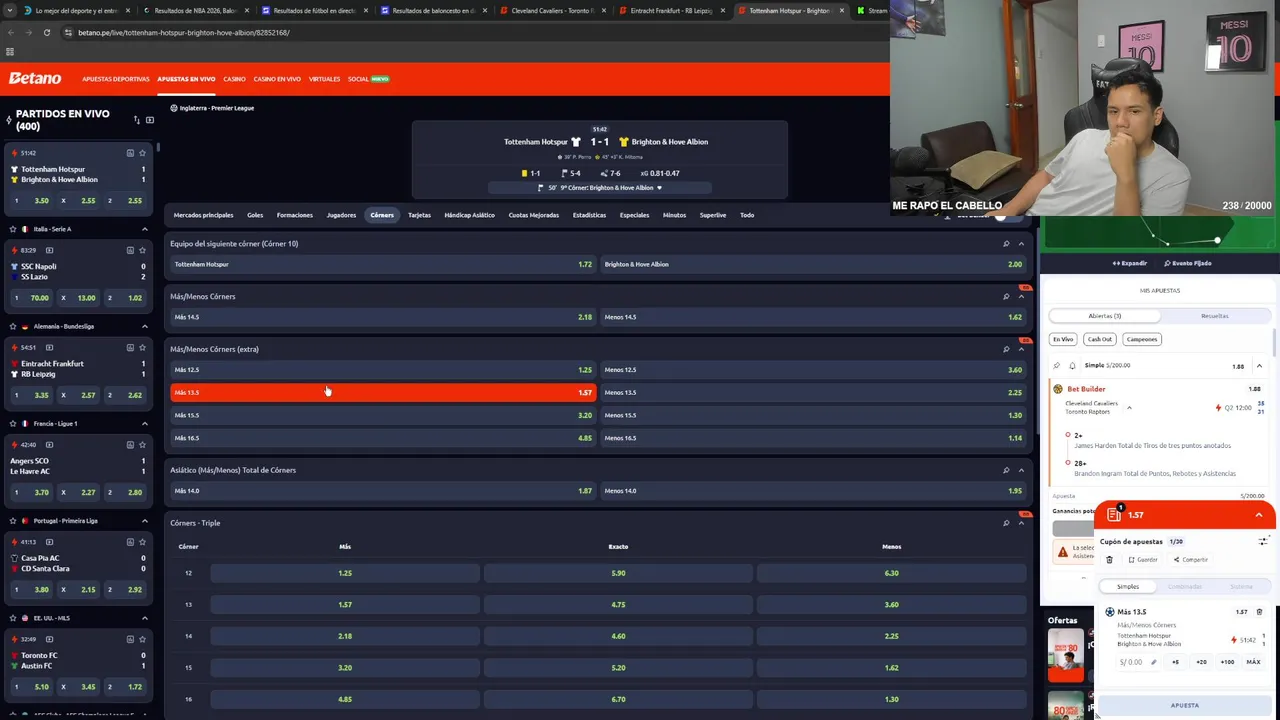The width and height of the screenshot is (1280, 720).
Task: Collapse the Italia - Serie A section
Action: (144, 229)
